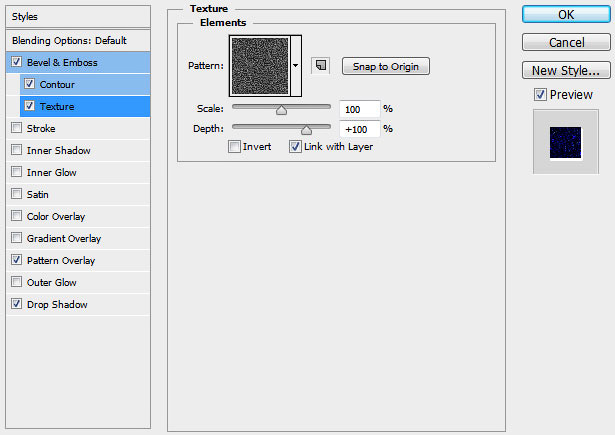Enable the Color Overlay checkbox
Screen dimensions: 615x435
pos(16,216)
